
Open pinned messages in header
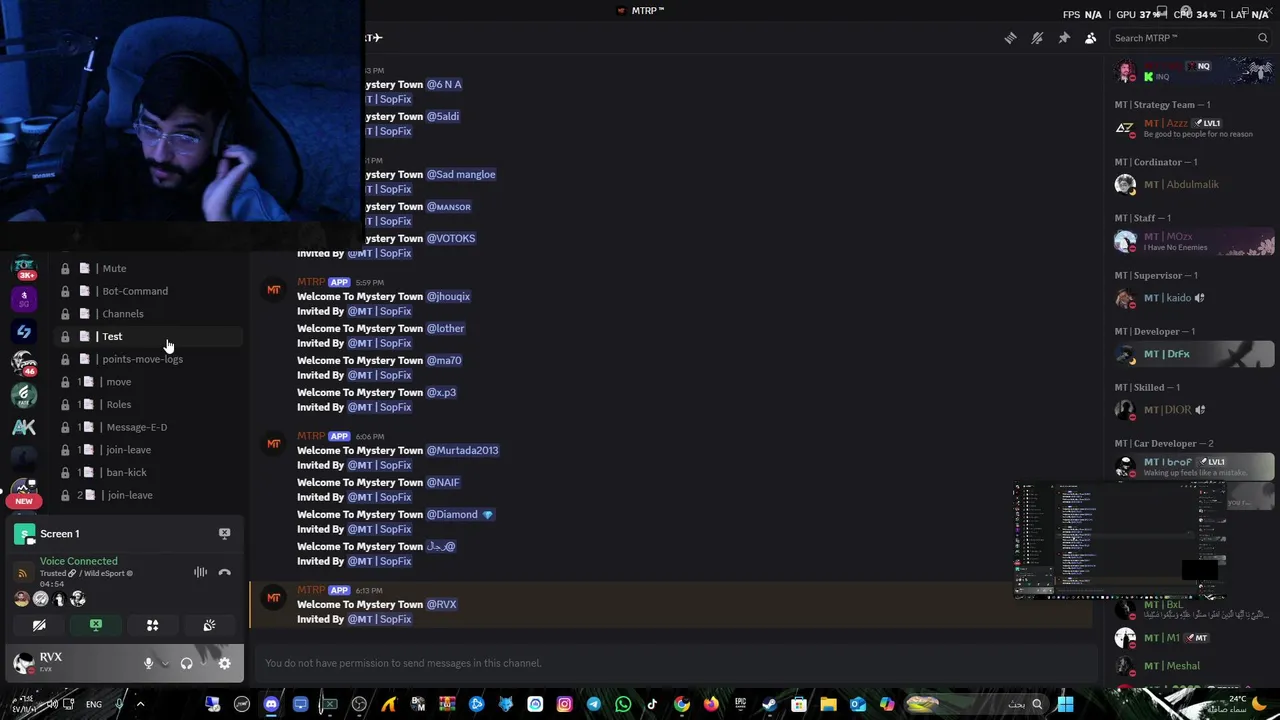tap(1064, 38)
